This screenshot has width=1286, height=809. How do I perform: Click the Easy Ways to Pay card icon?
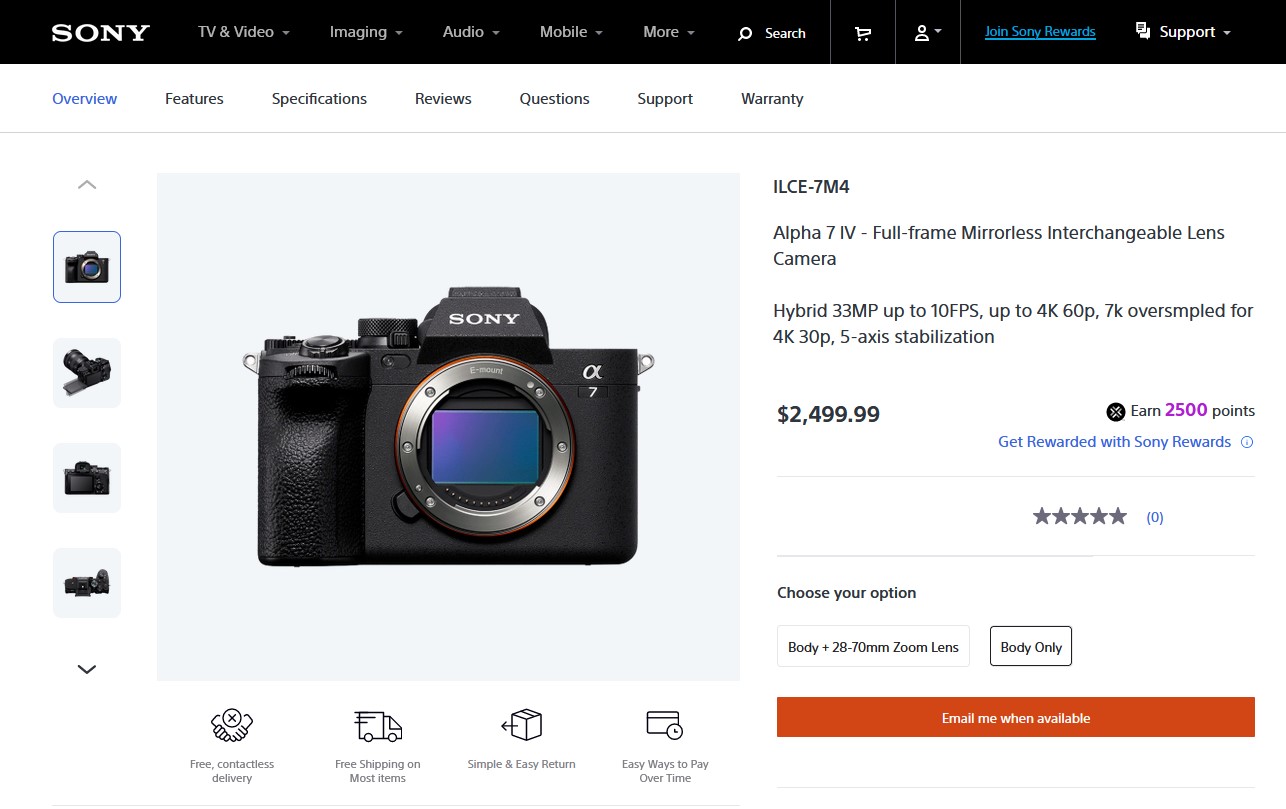[x=665, y=724]
